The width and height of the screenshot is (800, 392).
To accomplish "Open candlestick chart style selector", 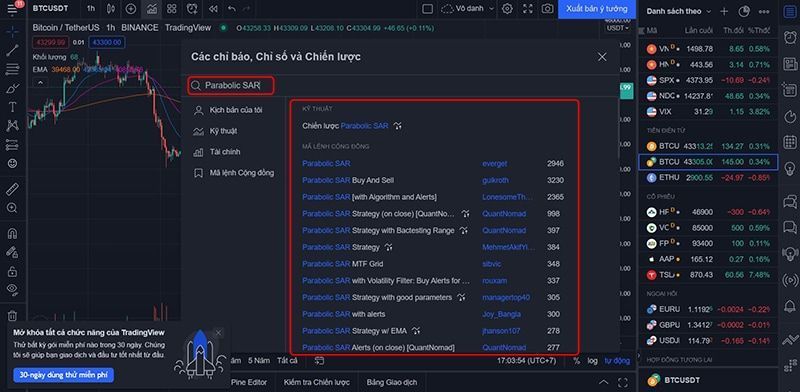I will (111, 9).
